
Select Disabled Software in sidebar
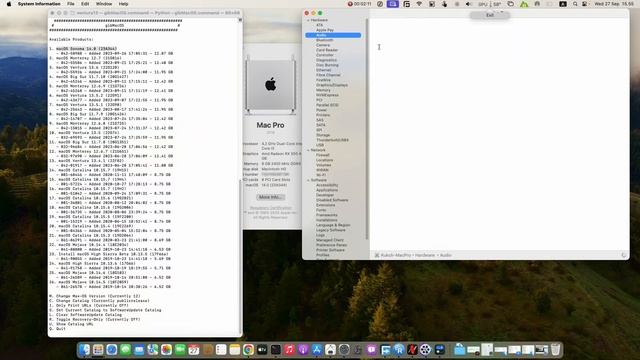tap(332, 200)
